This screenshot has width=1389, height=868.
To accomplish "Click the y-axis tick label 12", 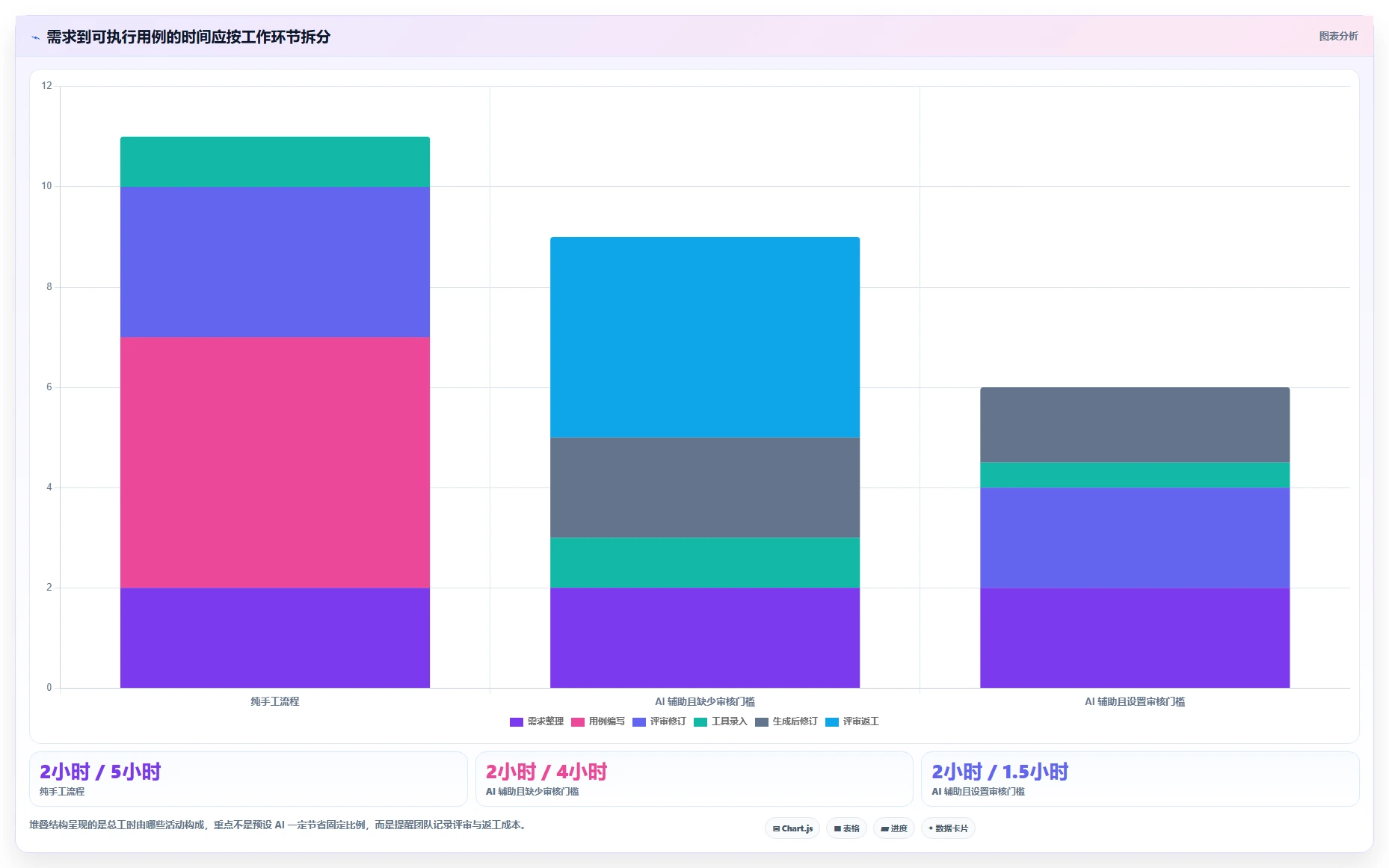I will tap(47, 85).
